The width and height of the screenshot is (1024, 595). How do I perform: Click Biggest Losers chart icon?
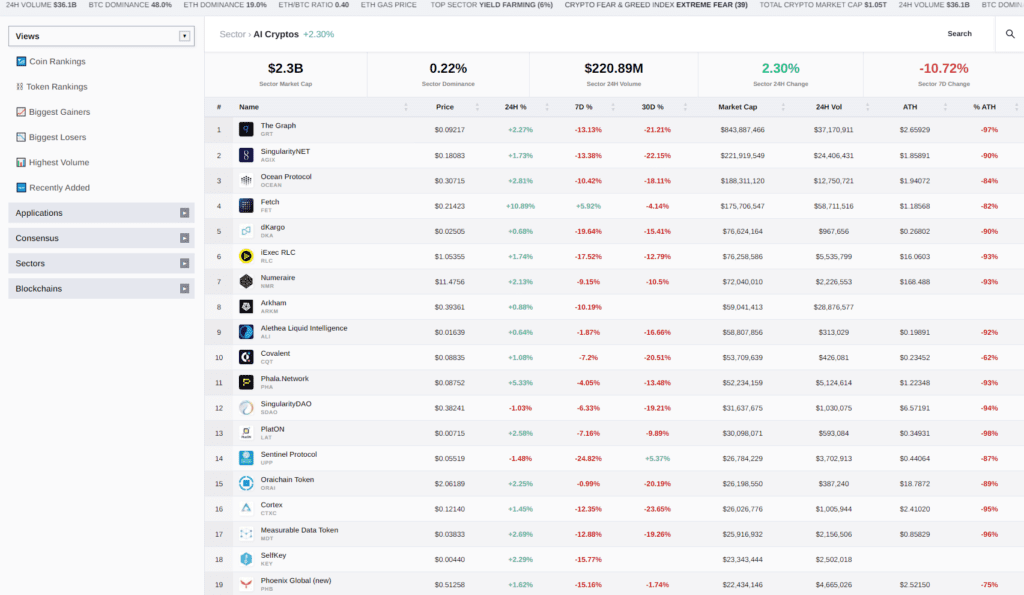21,137
